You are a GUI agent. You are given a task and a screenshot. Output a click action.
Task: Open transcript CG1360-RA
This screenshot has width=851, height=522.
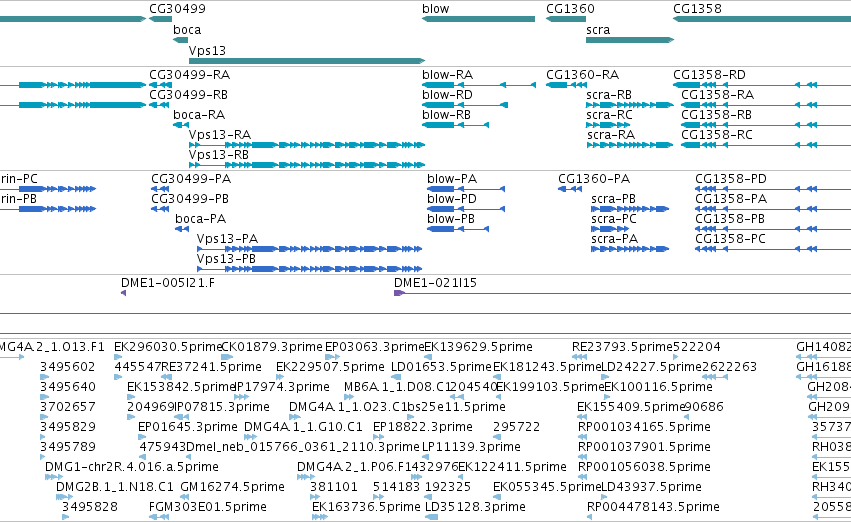582,75
